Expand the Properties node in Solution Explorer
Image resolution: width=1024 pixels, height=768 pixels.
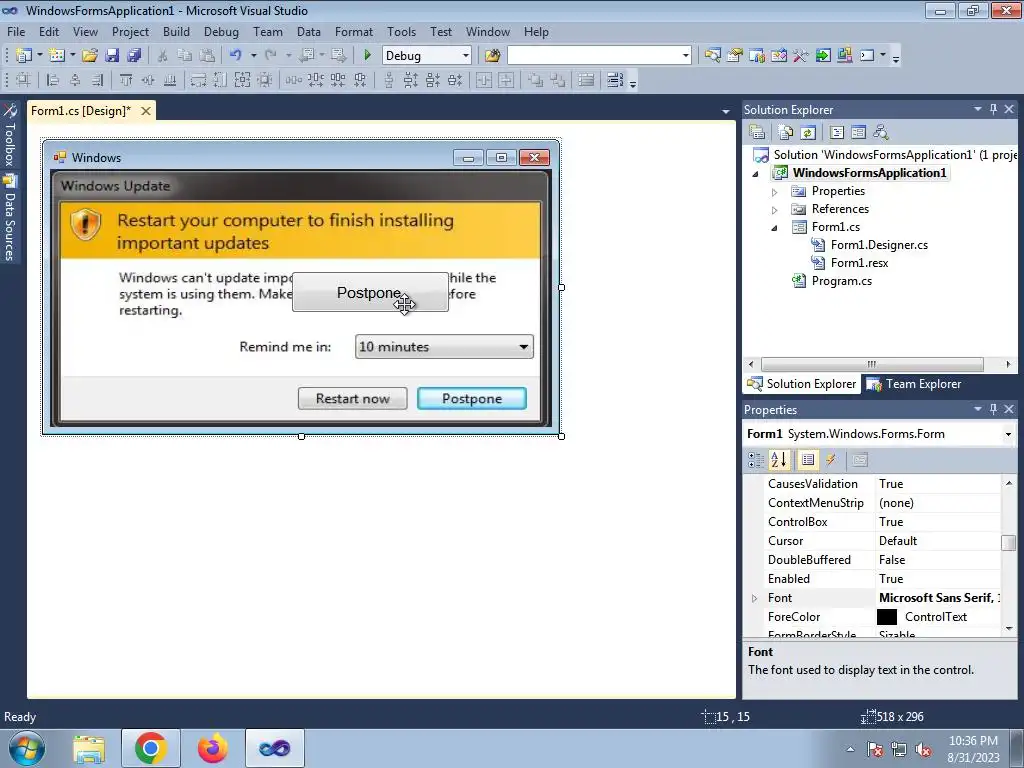click(x=775, y=192)
